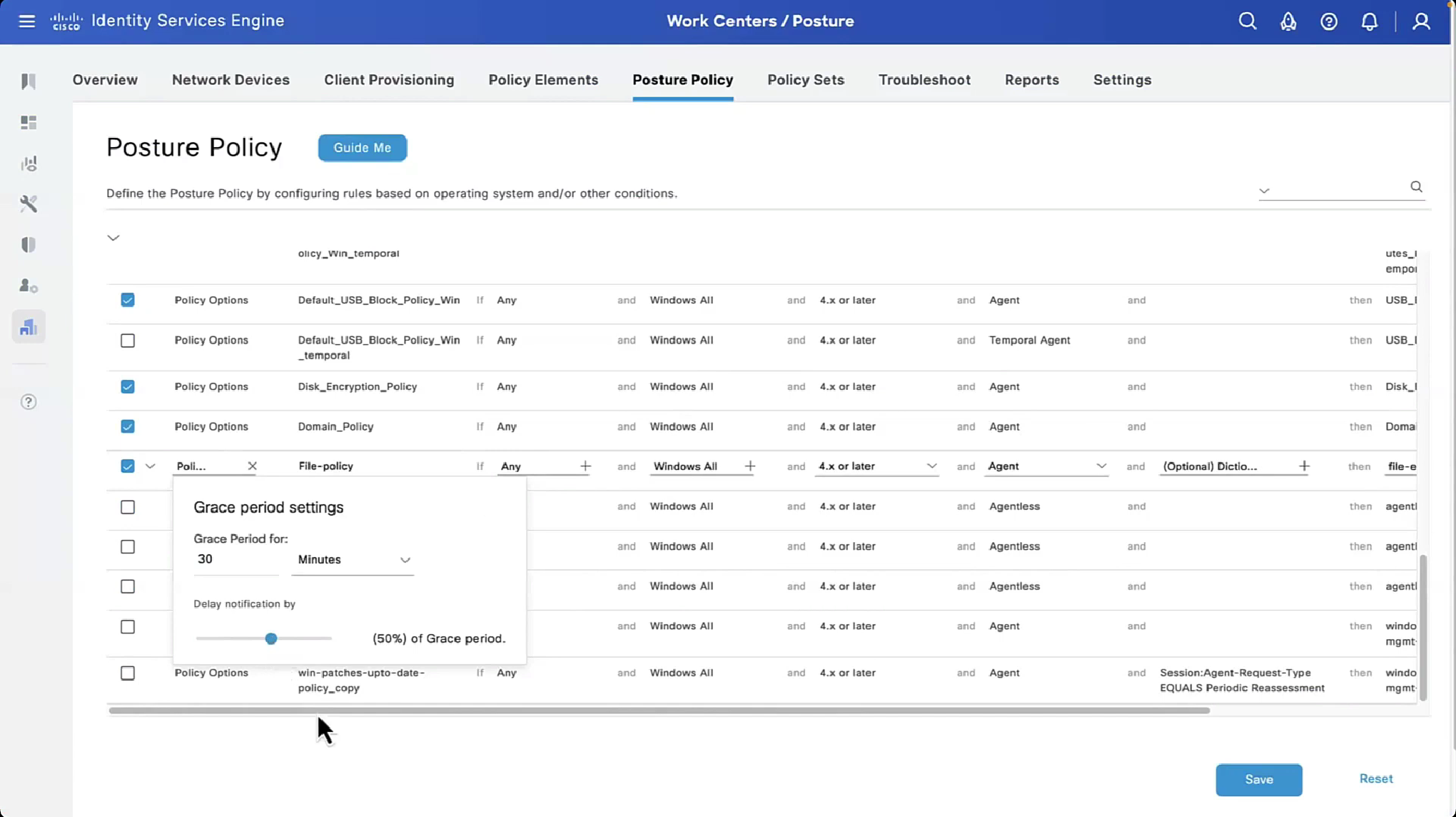This screenshot has height=817, width=1456.
Task: Uncheck the Disk_Encryption_Policy checkbox
Action: pyautogui.click(x=128, y=386)
